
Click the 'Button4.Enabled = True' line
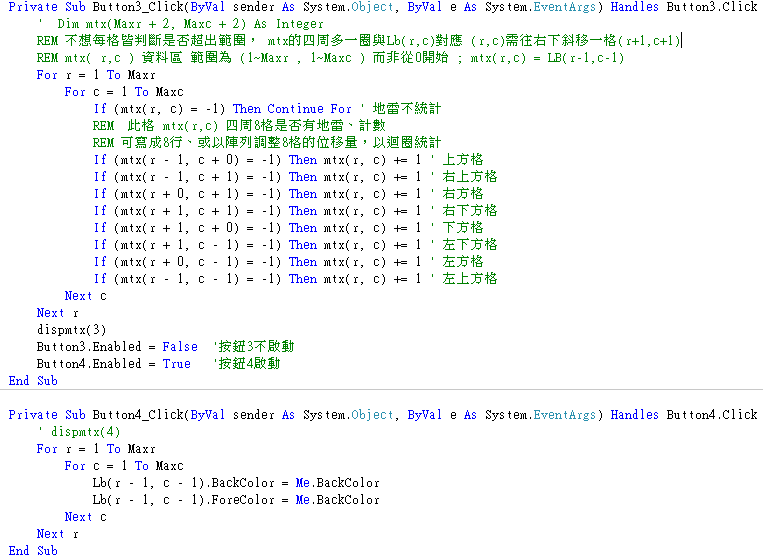114,364
